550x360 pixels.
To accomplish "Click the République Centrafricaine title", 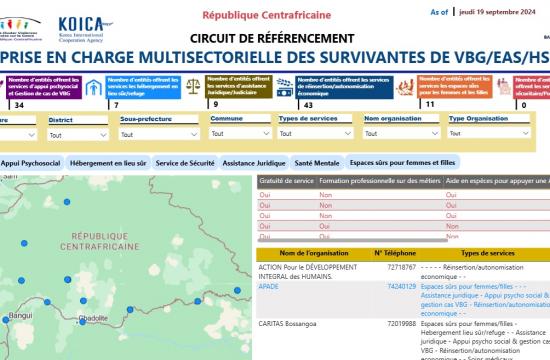I will point(267,15).
